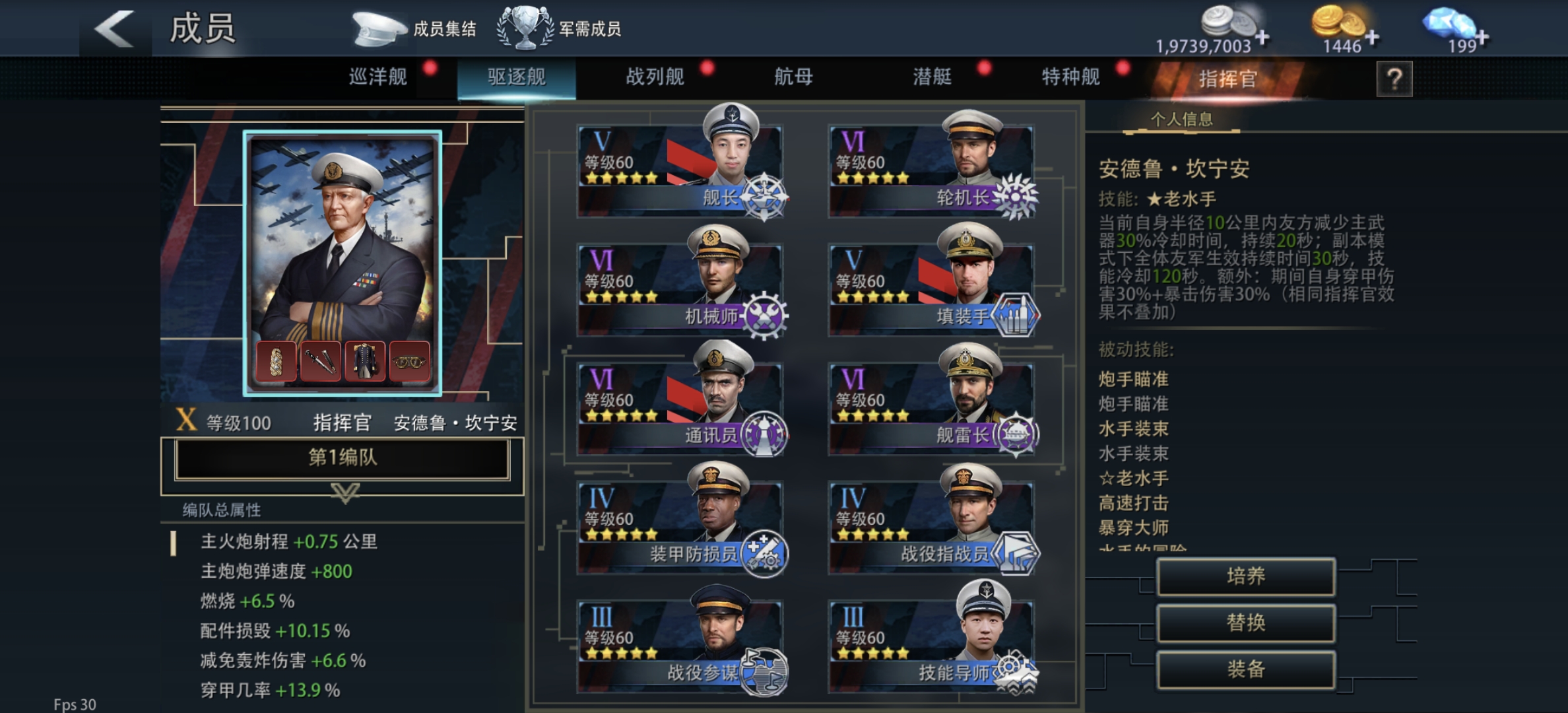This screenshot has width=1568, height=713.
Task: Click the 装备 button
Action: tap(1246, 669)
